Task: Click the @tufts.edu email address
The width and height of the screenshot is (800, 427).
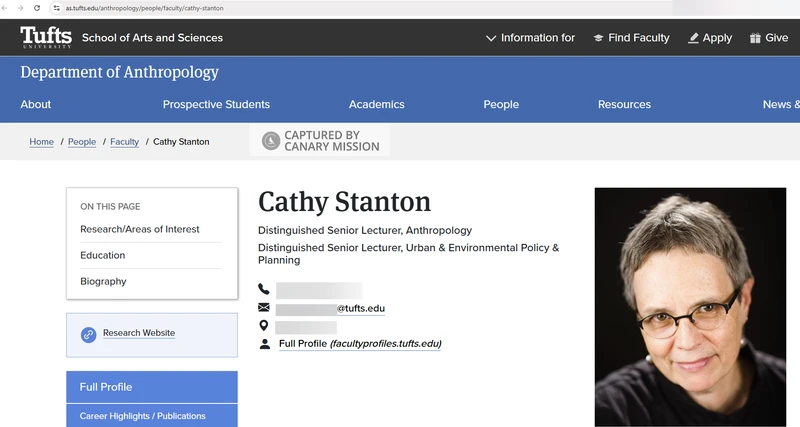Action: 360,308
